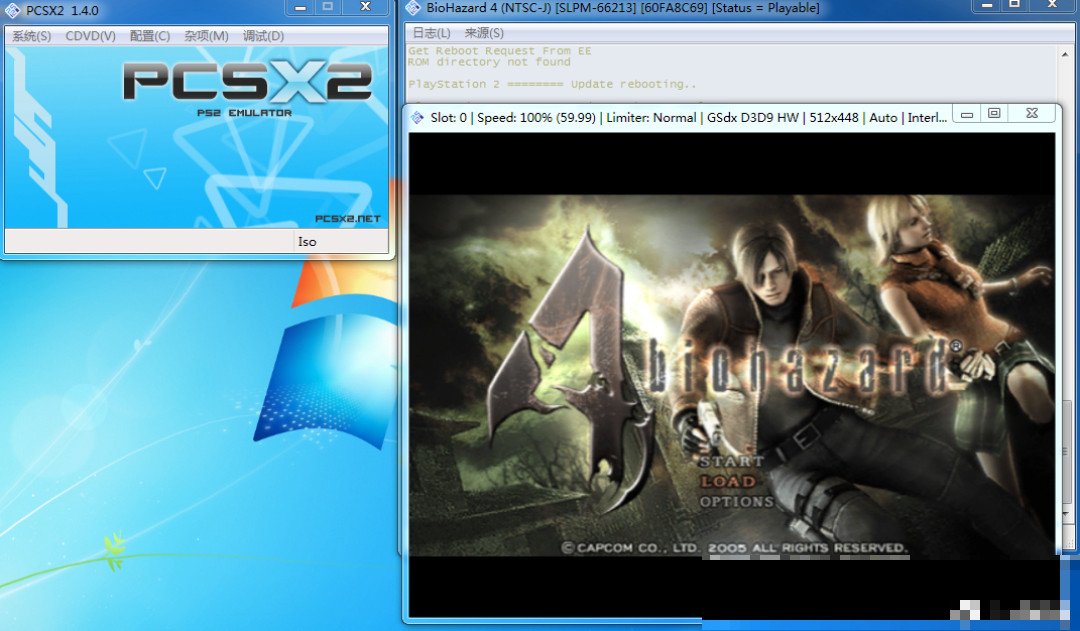Click the PCSX2.NET link in banner
This screenshot has height=631, width=1080.
click(347, 218)
